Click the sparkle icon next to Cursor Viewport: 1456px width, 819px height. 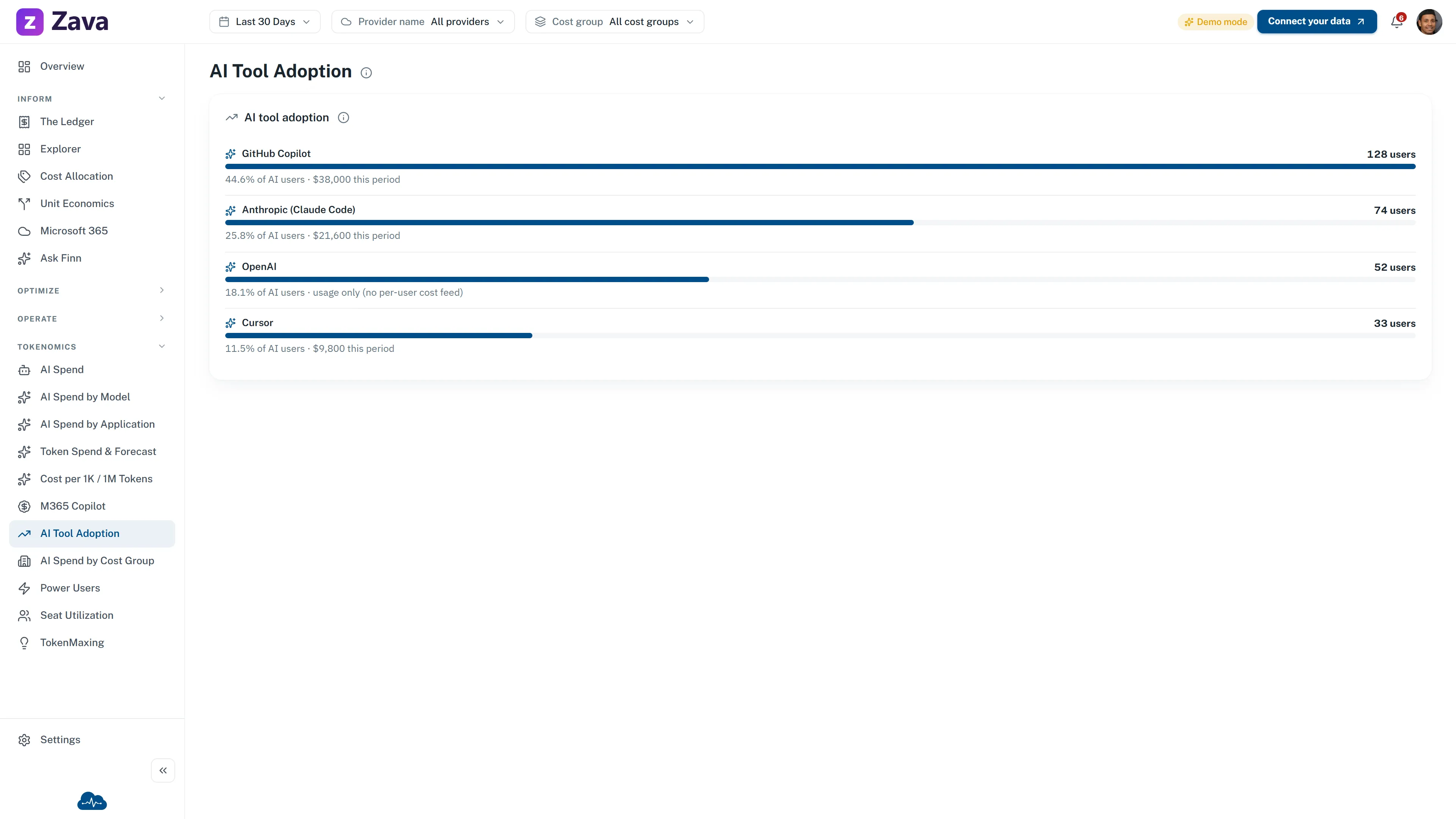point(231,323)
